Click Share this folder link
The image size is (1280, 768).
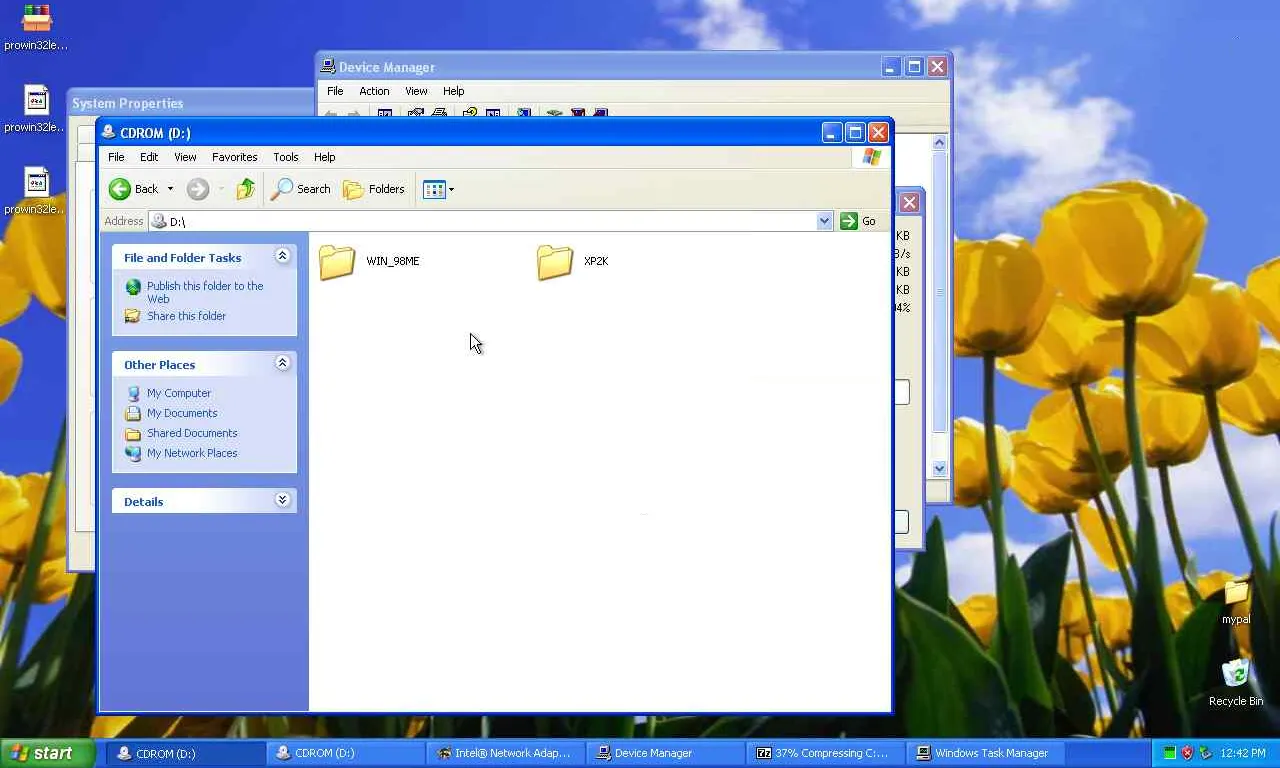click(186, 316)
